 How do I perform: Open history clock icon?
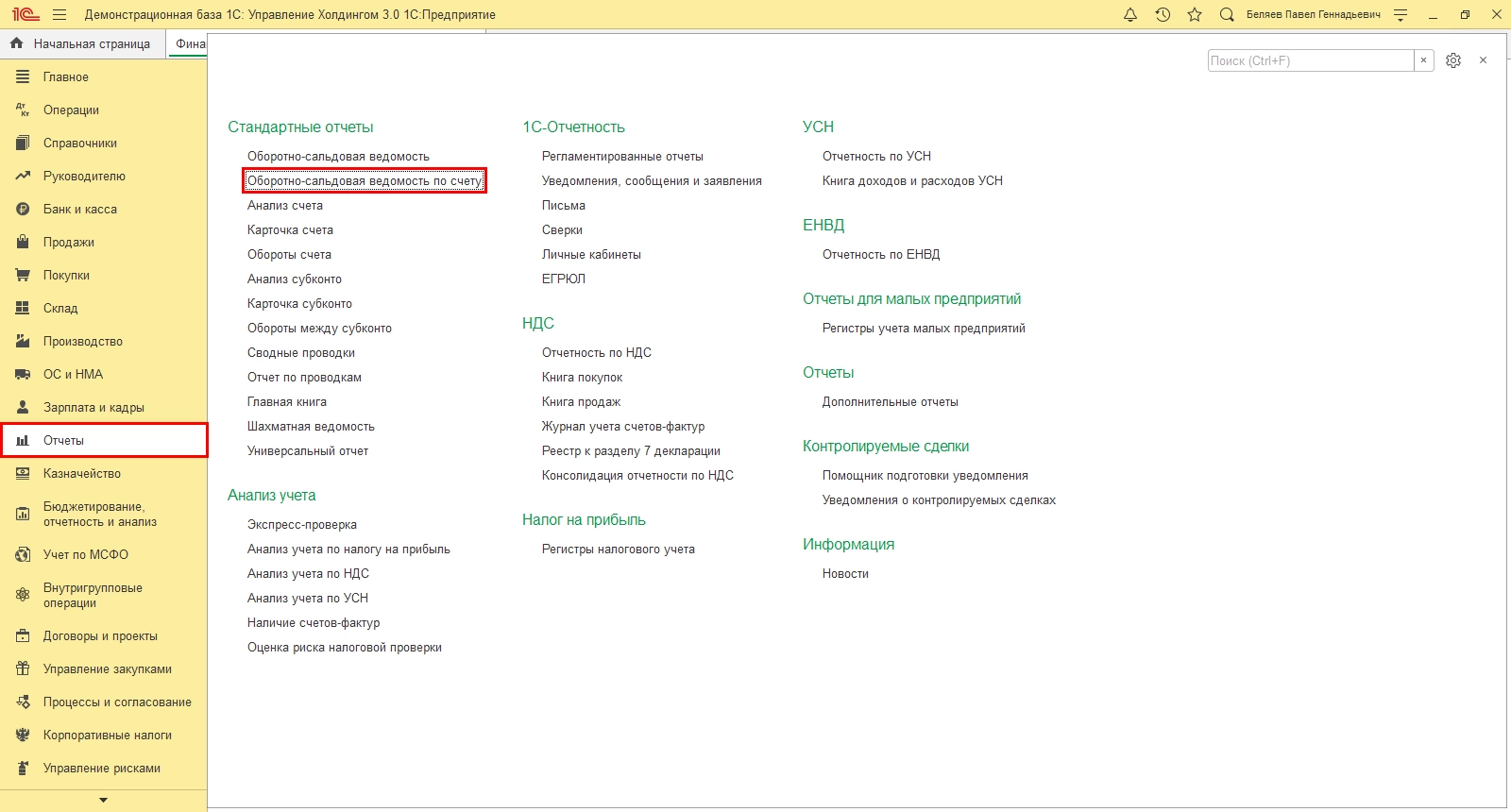pyautogui.click(x=1163, y=14)
